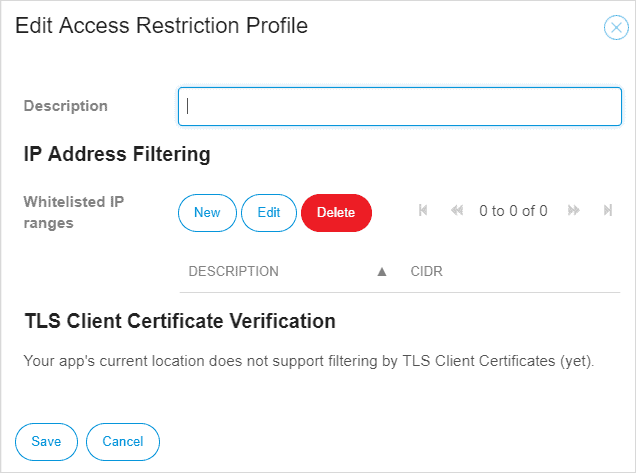Viewport: 636px width, 473px height.
Task: Save the access restriction profile
Action: click(46, 441)
